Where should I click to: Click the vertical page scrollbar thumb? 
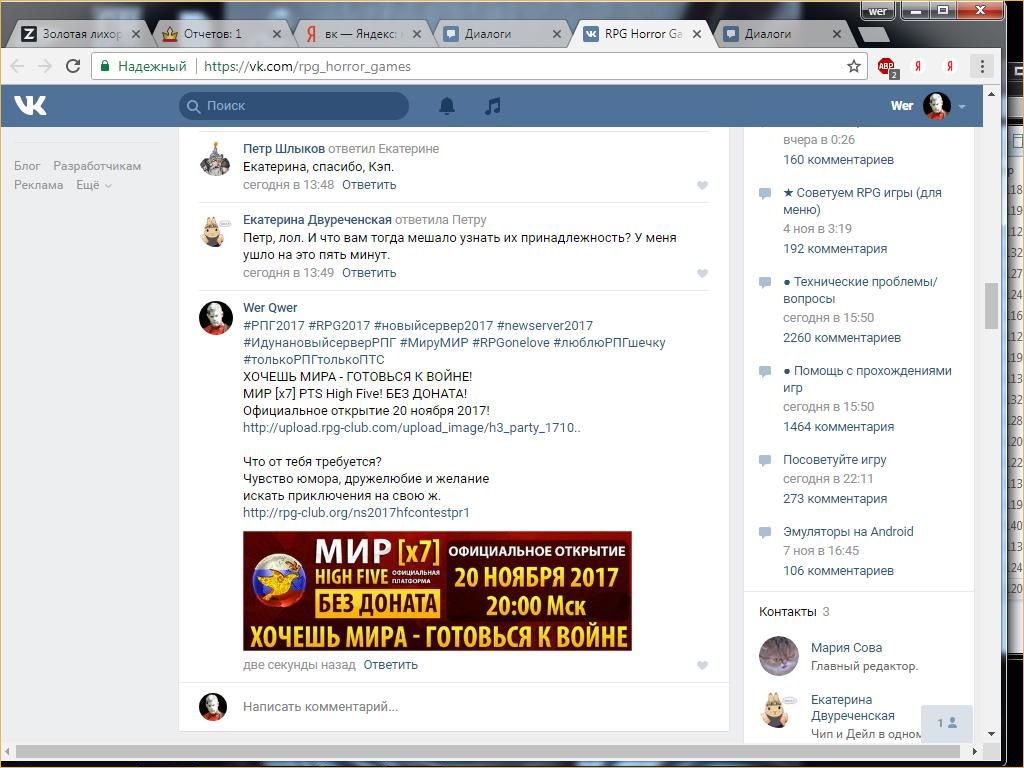click(991, 306)
